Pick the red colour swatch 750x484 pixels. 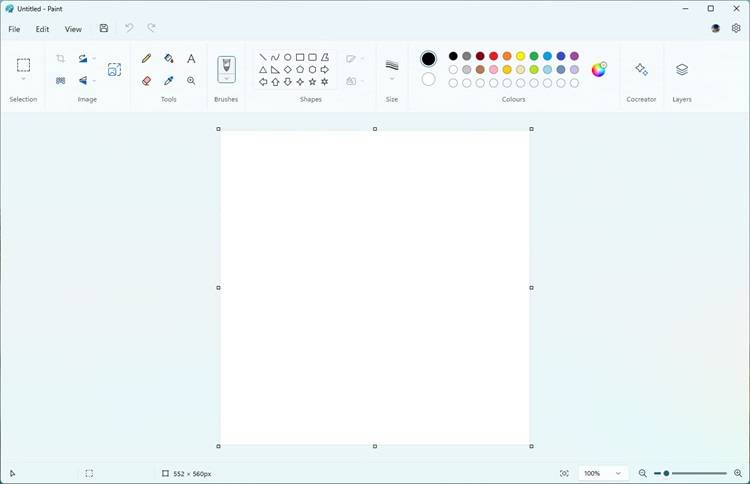coord(493,56)
